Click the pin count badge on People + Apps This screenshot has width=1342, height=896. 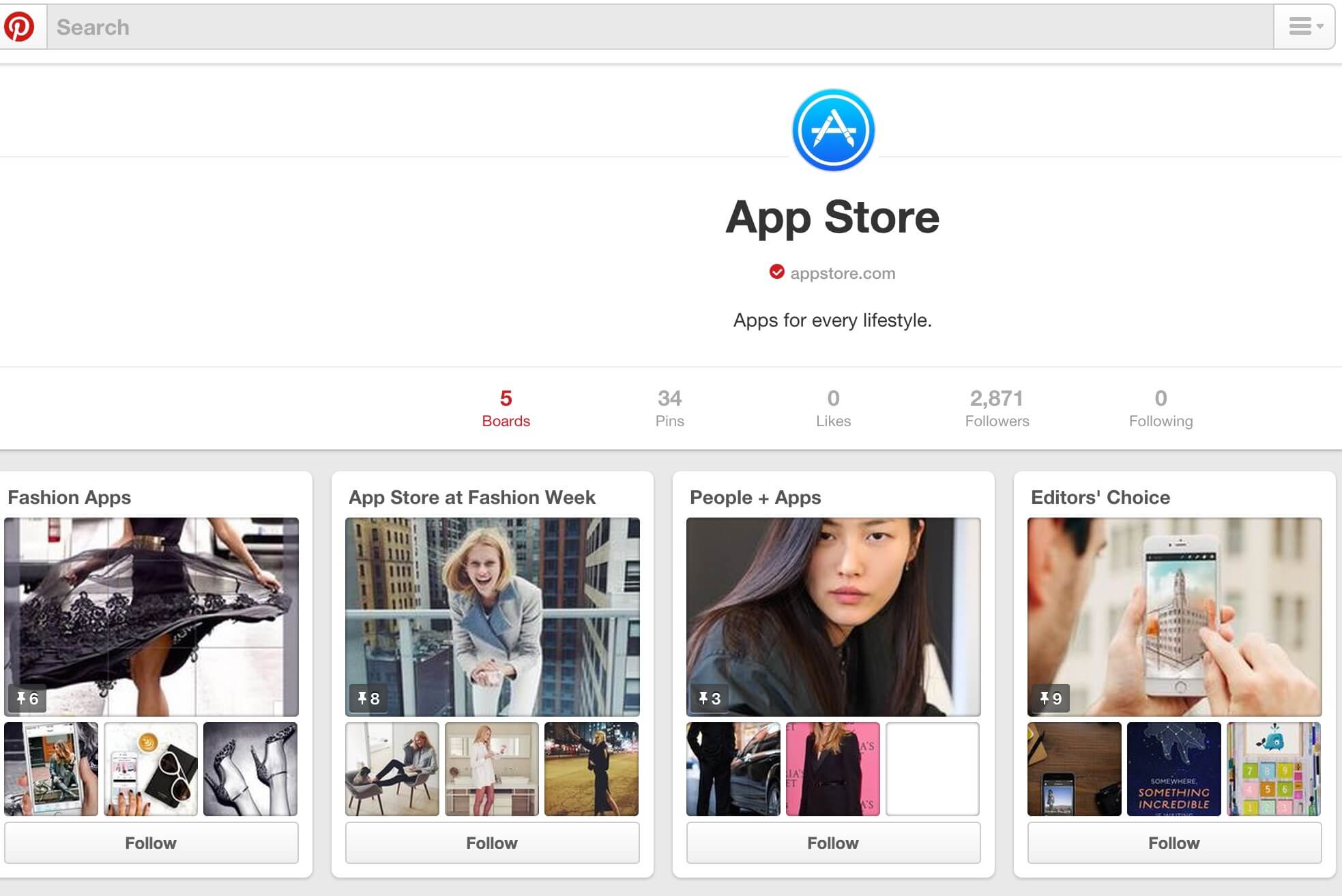(710, 698)
